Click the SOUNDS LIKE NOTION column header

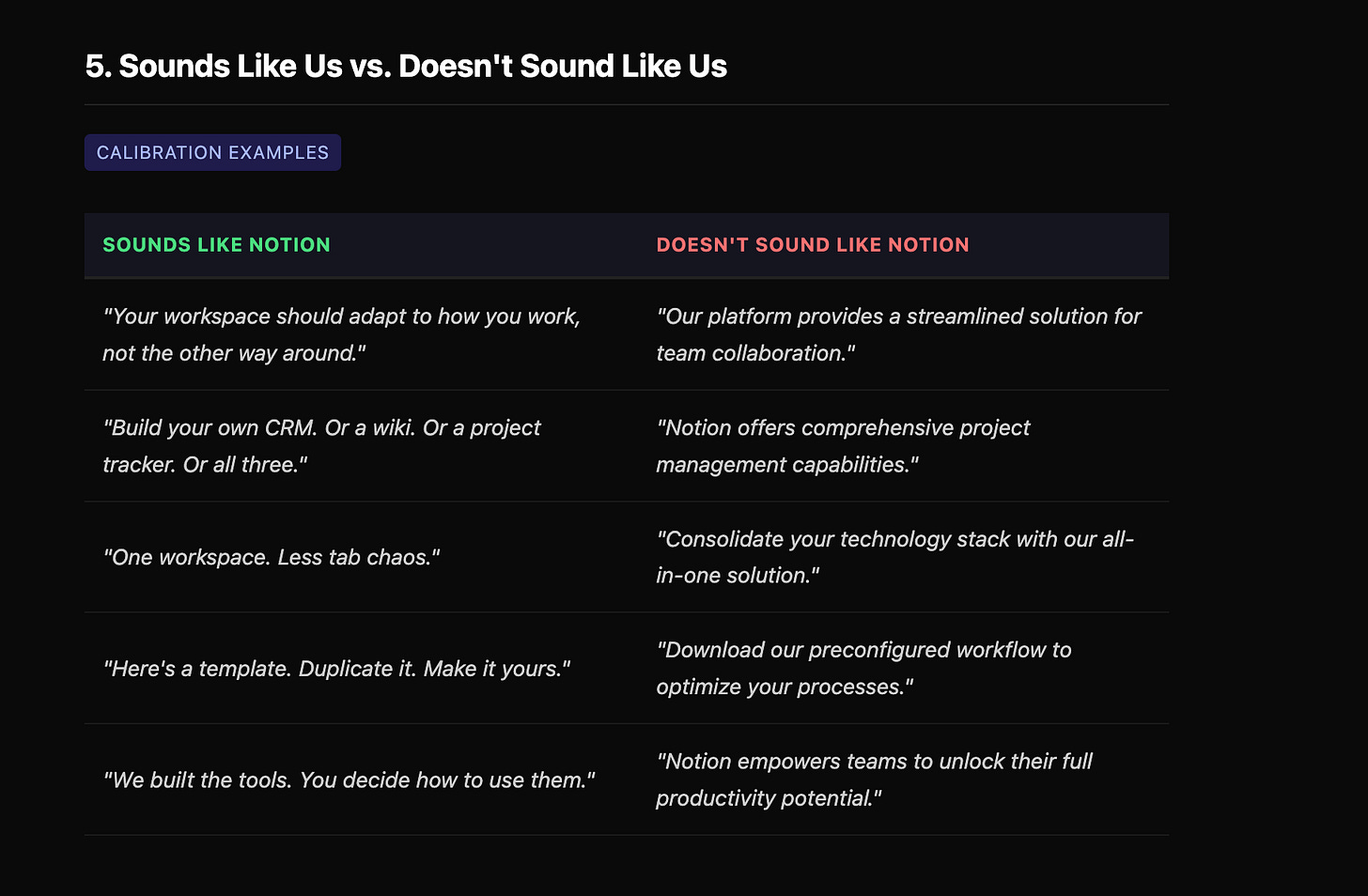pos(216,245)
